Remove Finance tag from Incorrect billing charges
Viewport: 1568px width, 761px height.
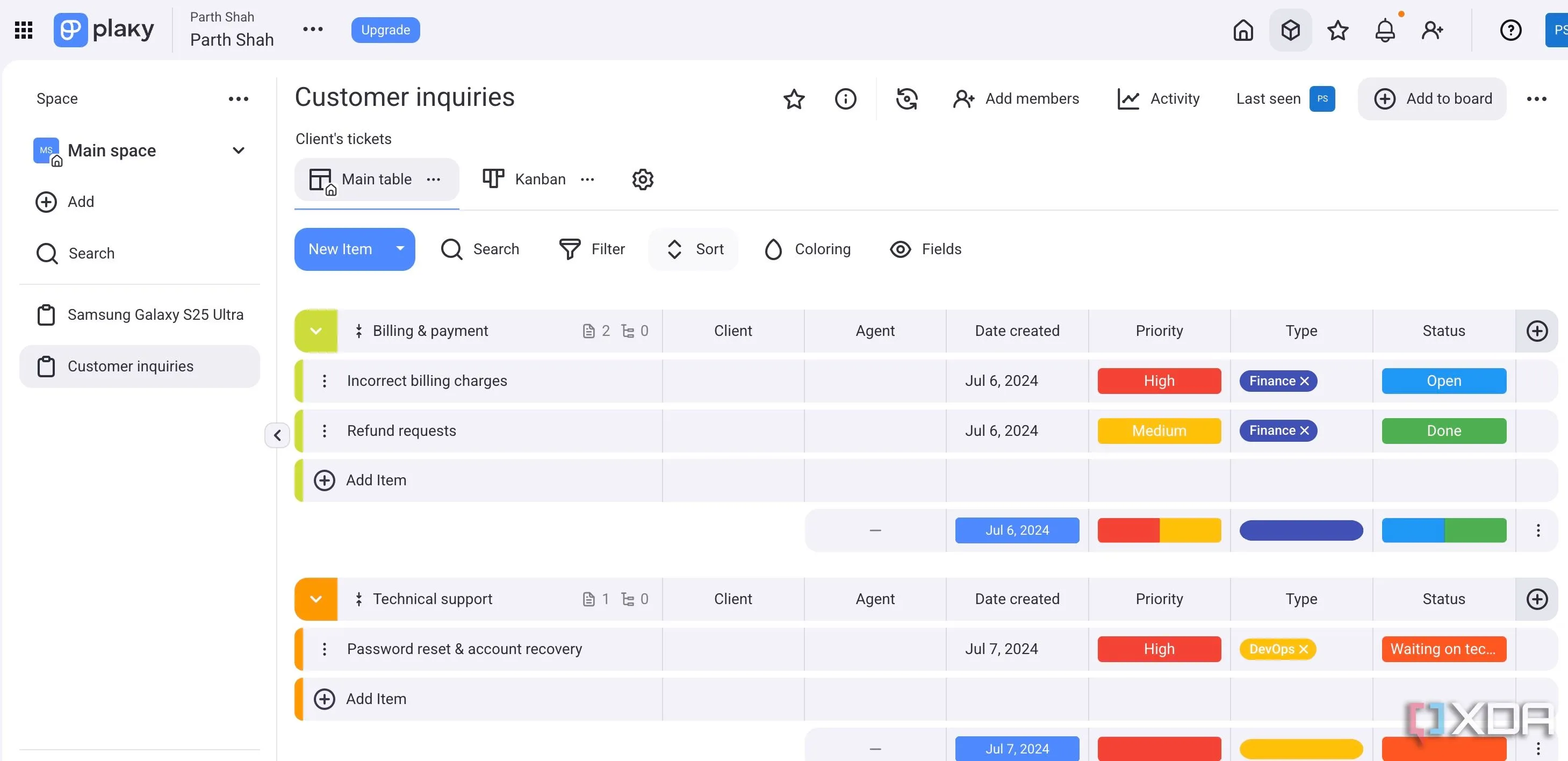click(x=1305, y=381)
